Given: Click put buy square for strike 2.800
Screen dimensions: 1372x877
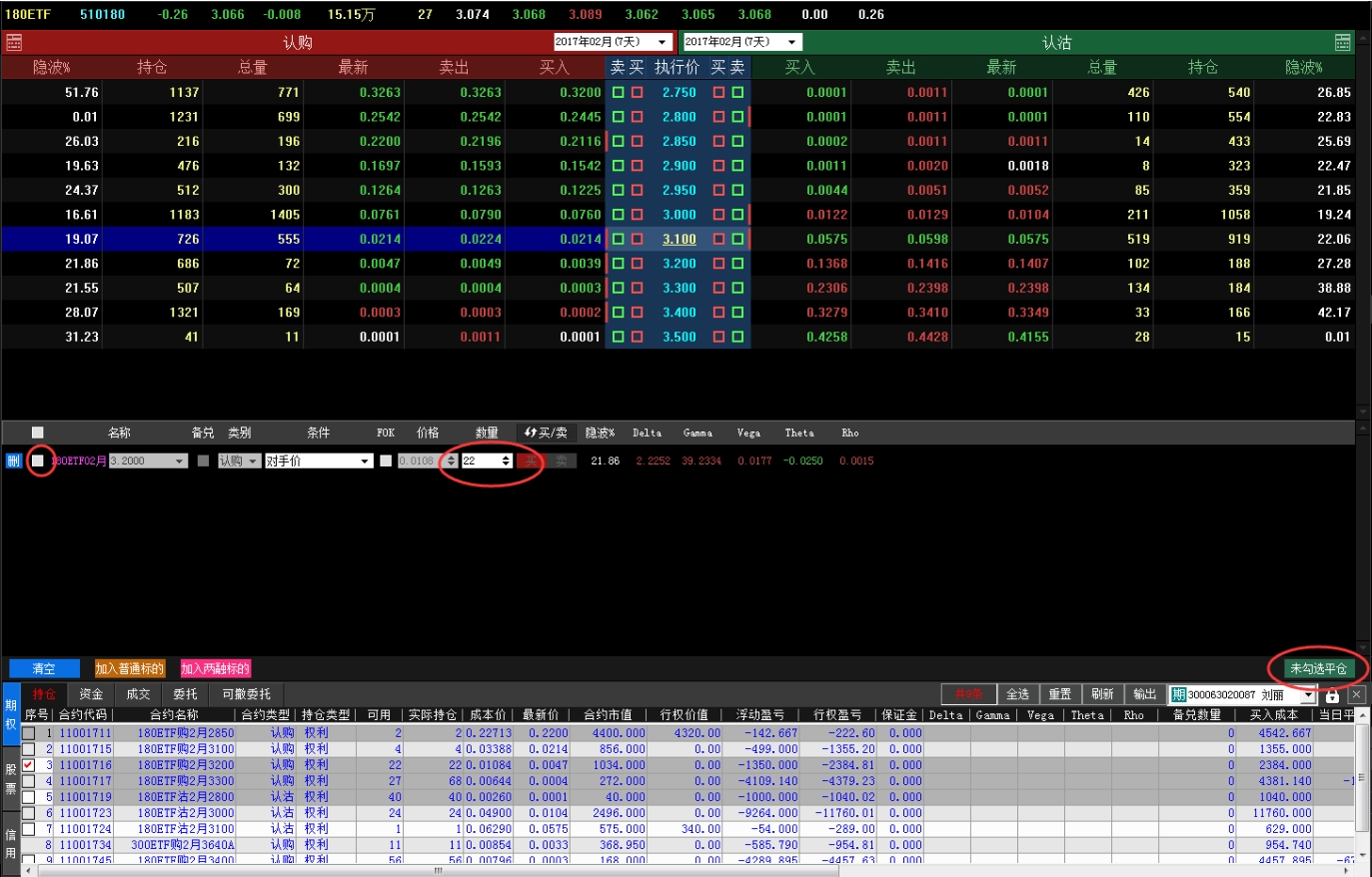Looking at the screenshot, I should 718,117.
